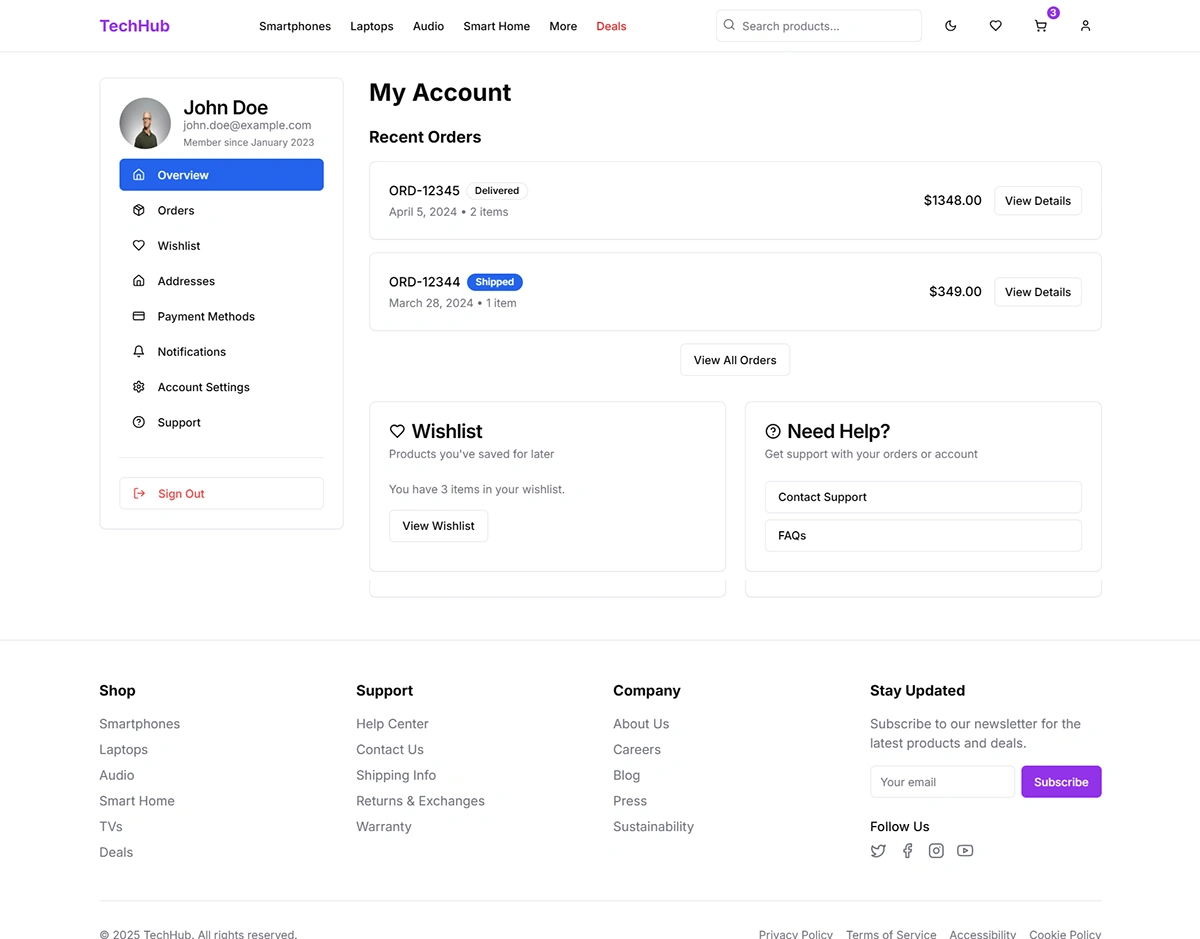This screenshot has height=939, width=1200.
Task: Select Wishlist in account sidebar
Action: click(x=221, y=245)
